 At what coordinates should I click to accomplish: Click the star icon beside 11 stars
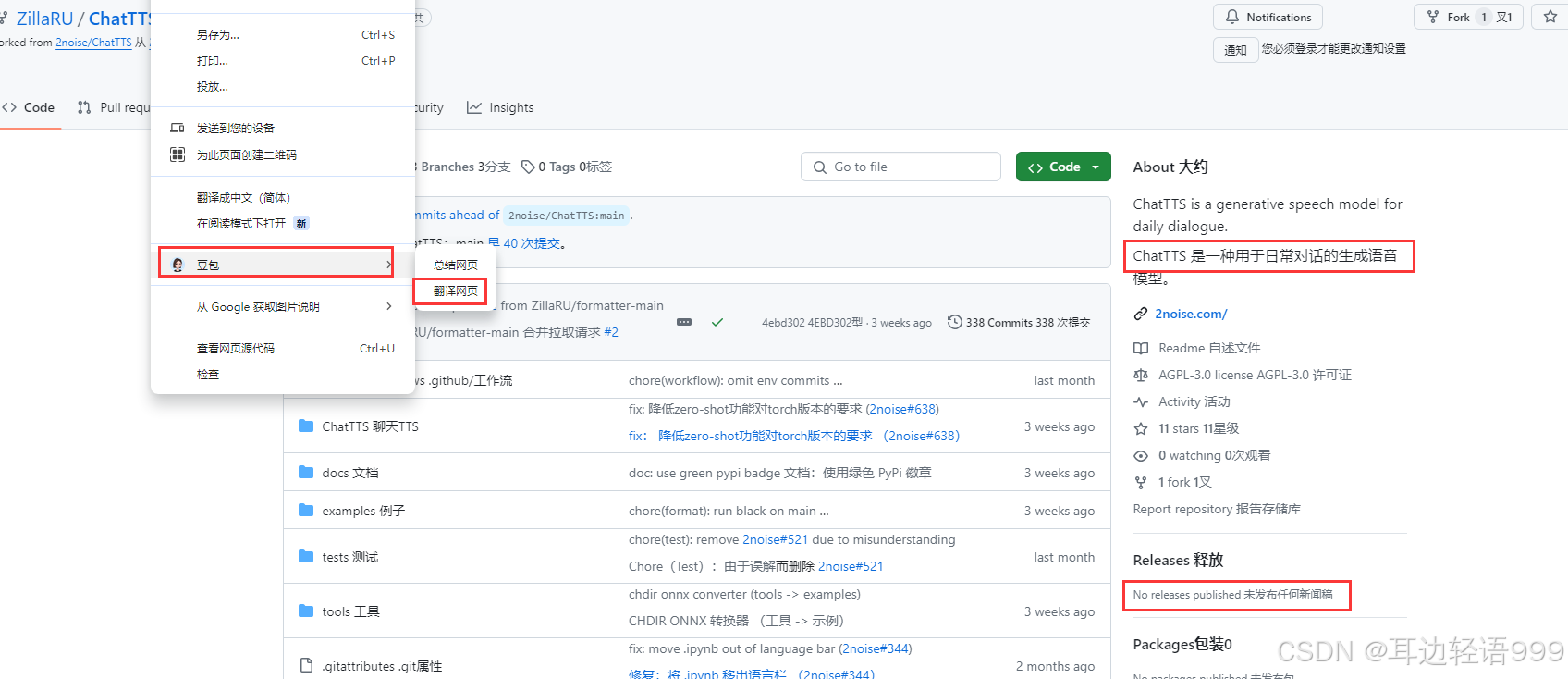click(x=1141, y=428)
